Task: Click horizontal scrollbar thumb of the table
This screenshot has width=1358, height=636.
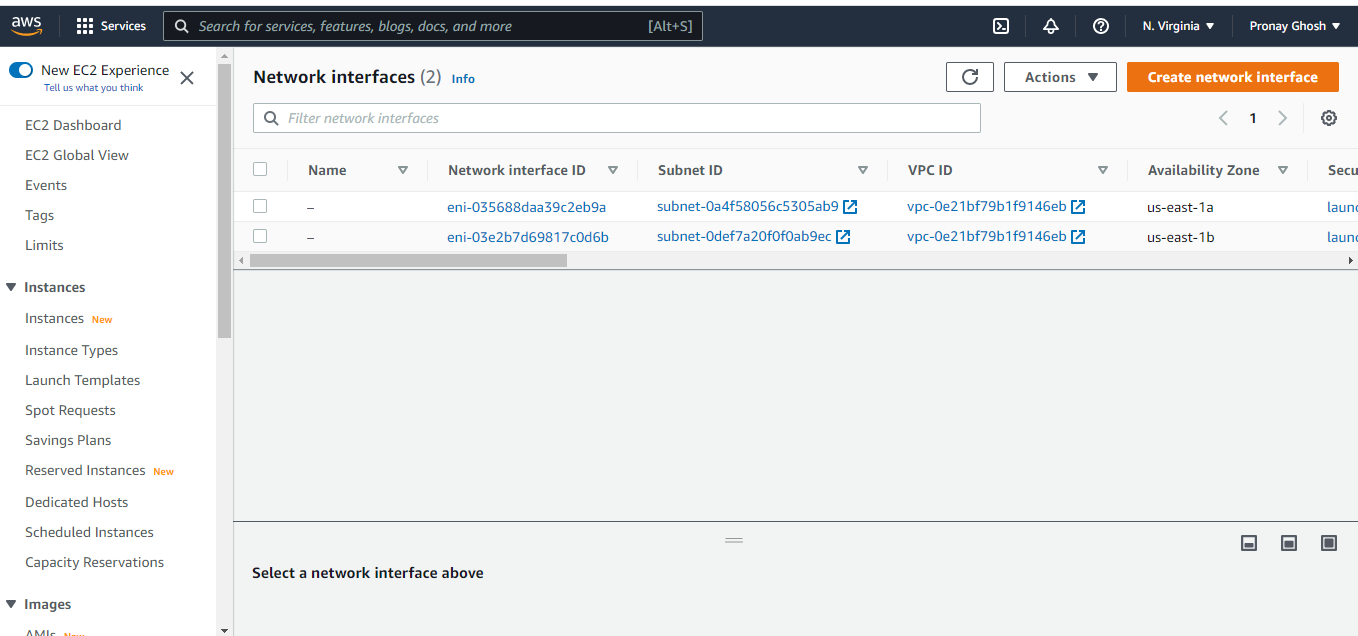Action: pyautogui.click(x=408, y=260)
